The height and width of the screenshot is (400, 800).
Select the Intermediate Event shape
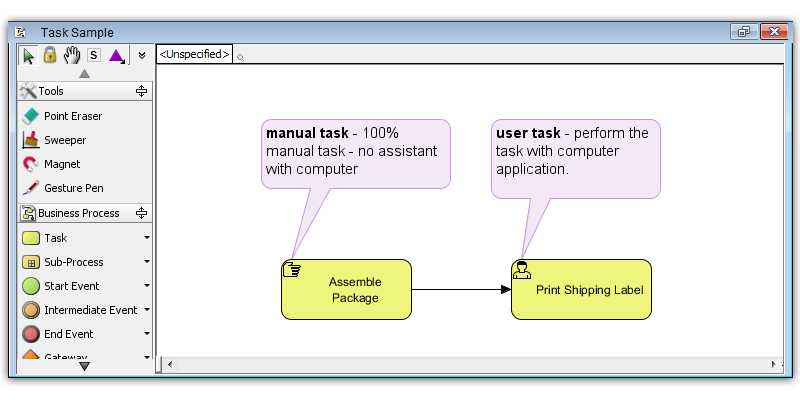81,310
